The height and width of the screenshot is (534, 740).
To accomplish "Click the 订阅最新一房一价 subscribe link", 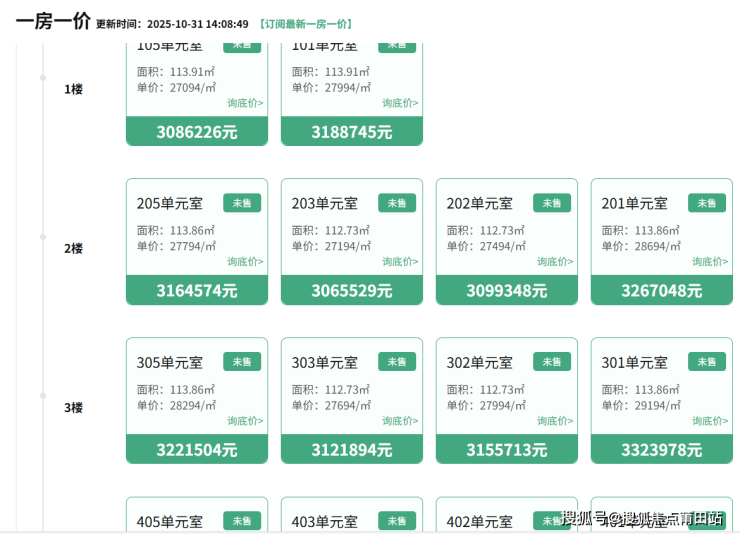I will point(305,24).
